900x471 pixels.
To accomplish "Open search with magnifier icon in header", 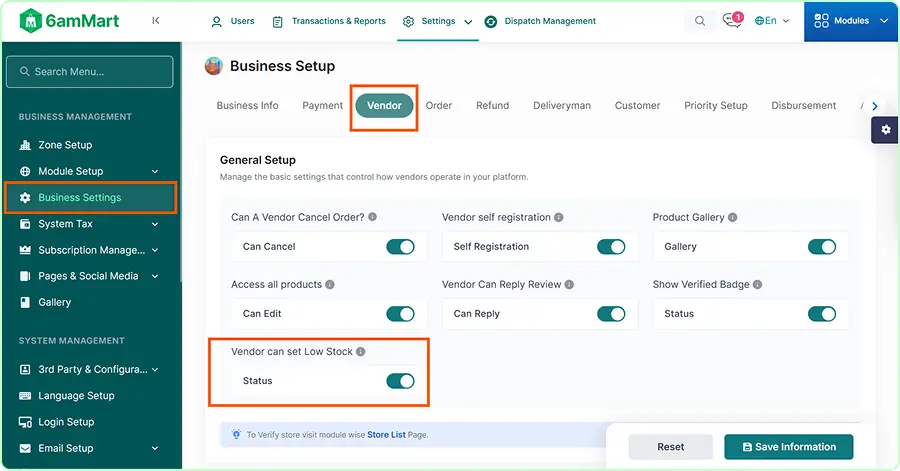I will point(700,21).
